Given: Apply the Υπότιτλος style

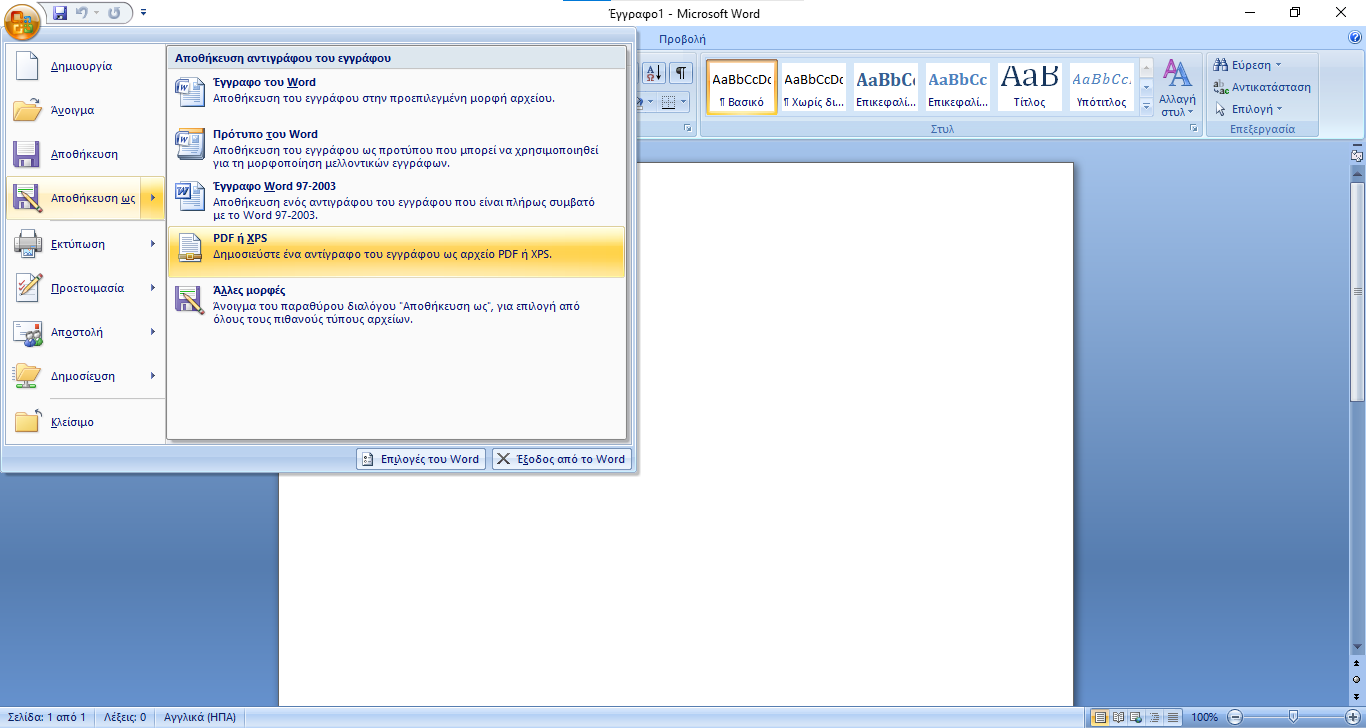Looking at the screenshot, I should coord(1101,87).
